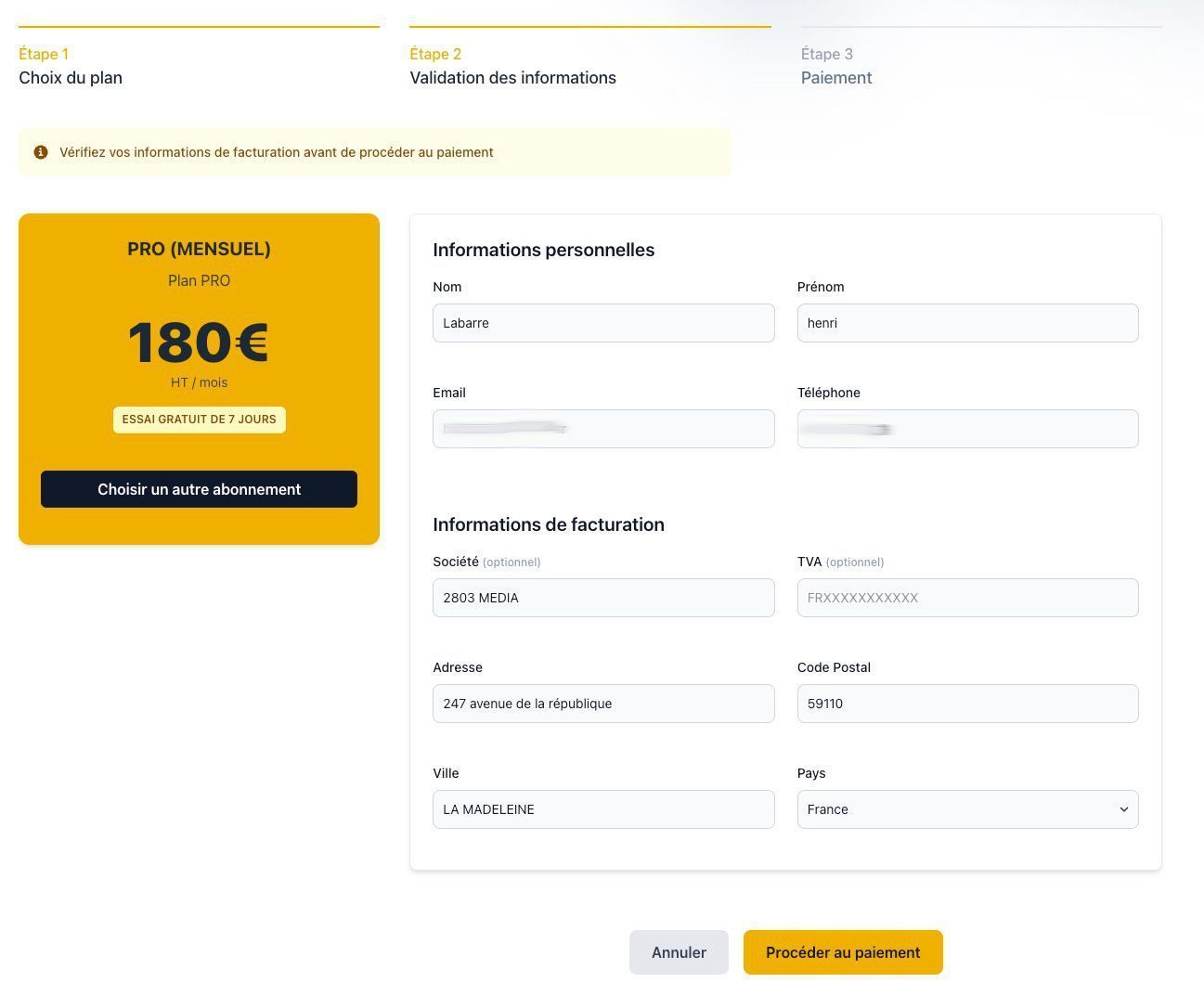Click the Procéder au paiement button
Screen dimensions: 1204x1008
coord(842,951)
